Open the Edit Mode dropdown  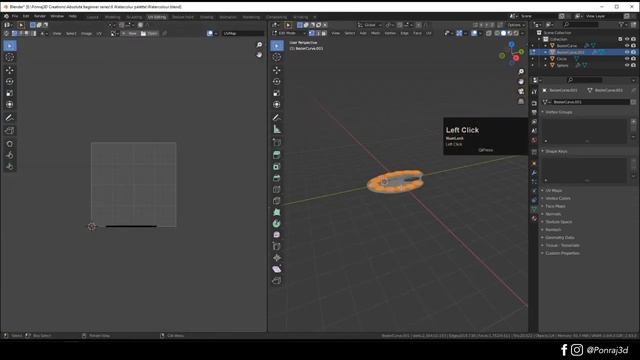point(288,33)
